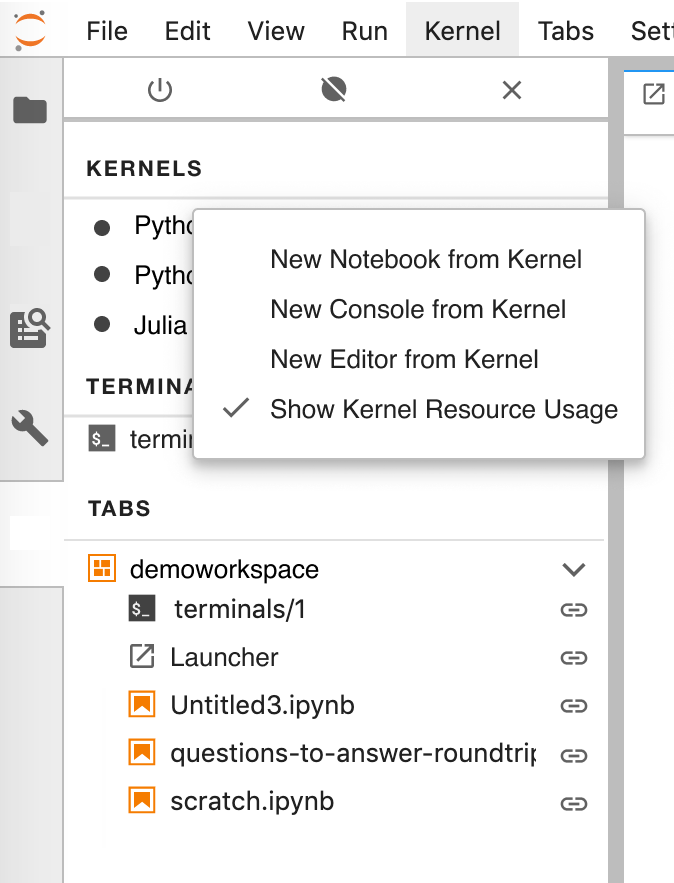Click the notebook icon beside Untitled3.ipynb
The image size is (674, 883).
click(143, 705)
